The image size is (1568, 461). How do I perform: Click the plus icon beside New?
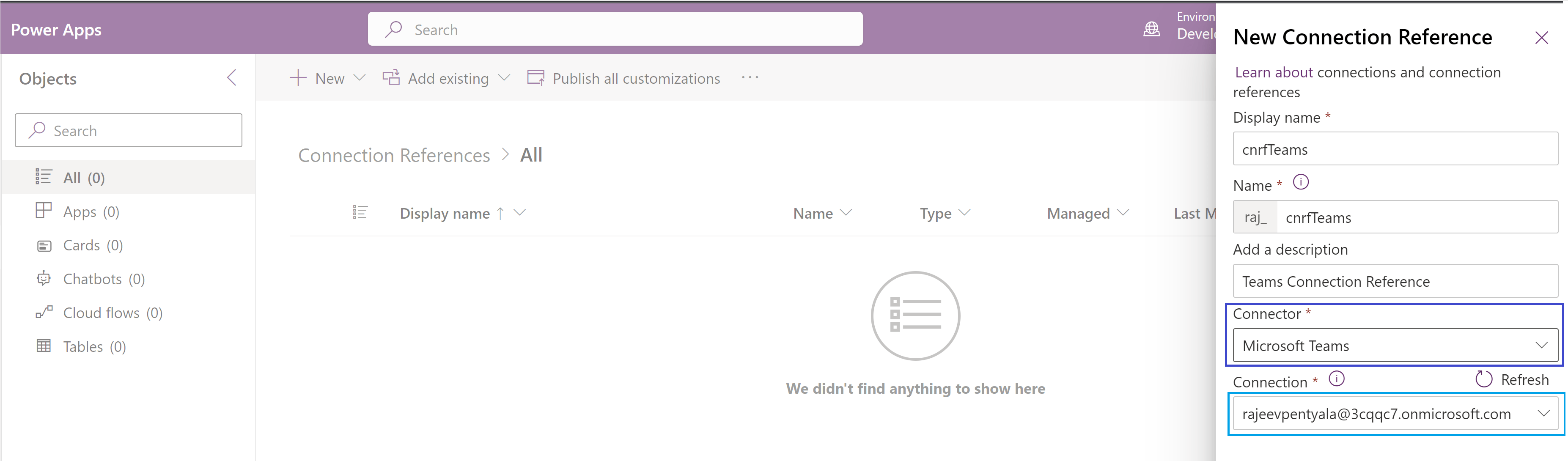298,78
